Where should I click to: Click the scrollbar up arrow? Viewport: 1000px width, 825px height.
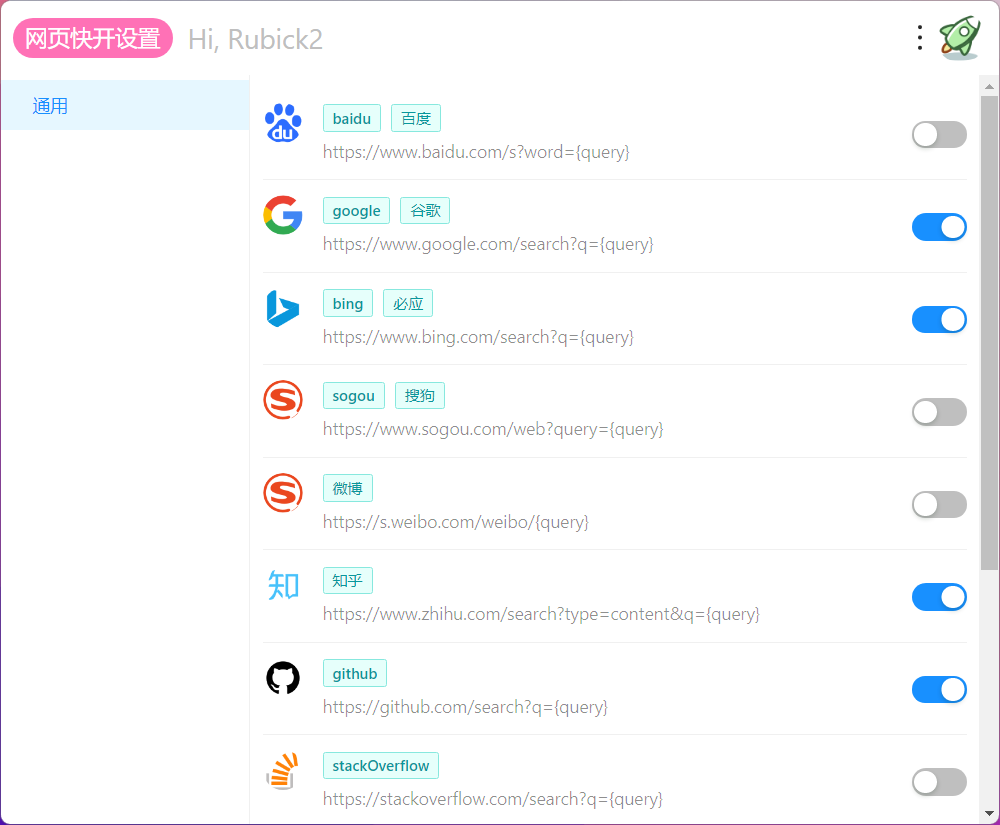tap(989, 86)
